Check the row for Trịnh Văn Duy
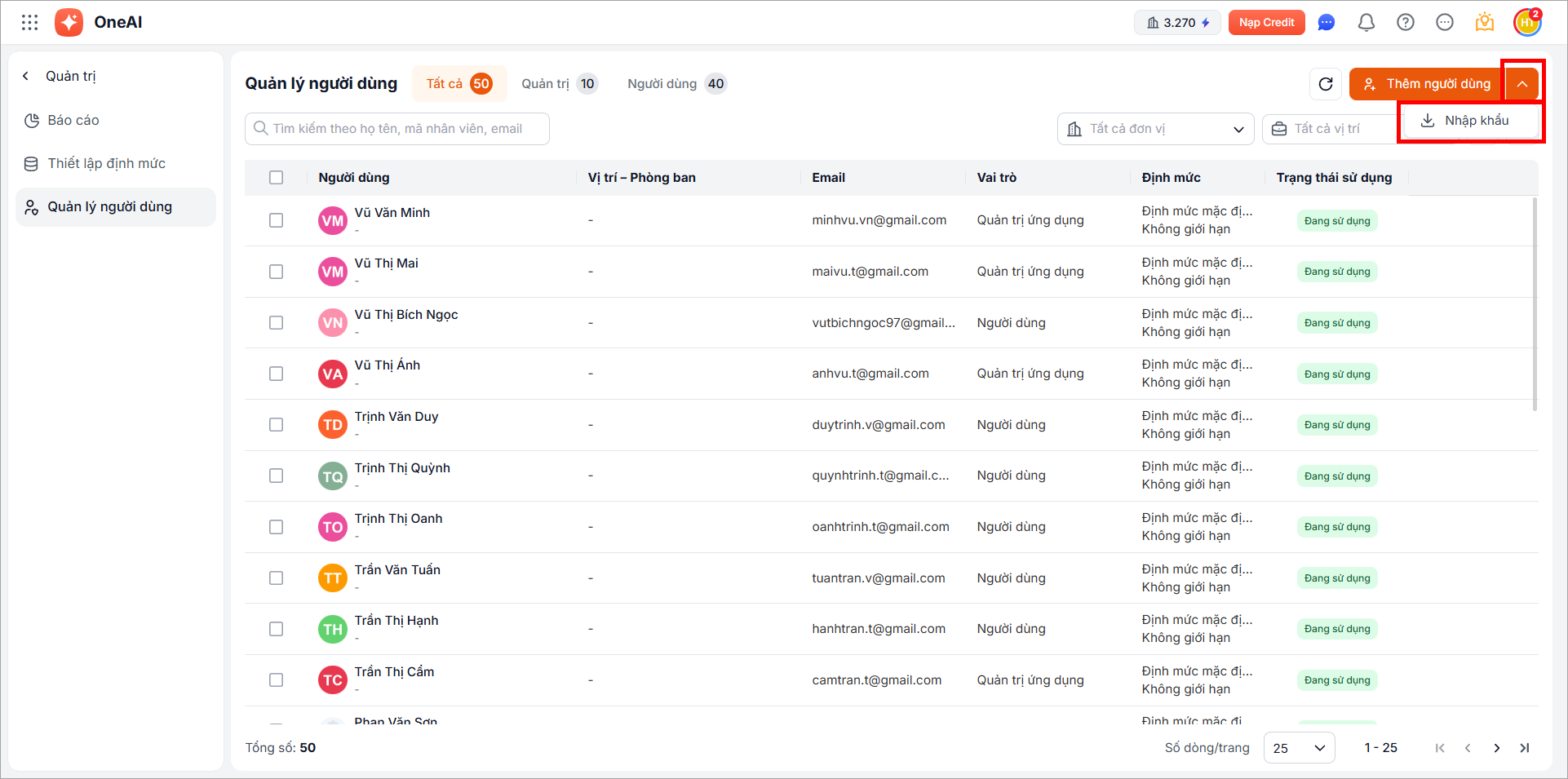Screen dimensions: 1568x779 point(277,425)
